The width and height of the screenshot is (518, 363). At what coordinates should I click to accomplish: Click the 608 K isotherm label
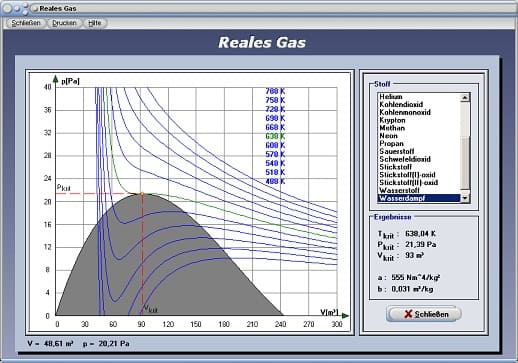[x=275, y=145]
